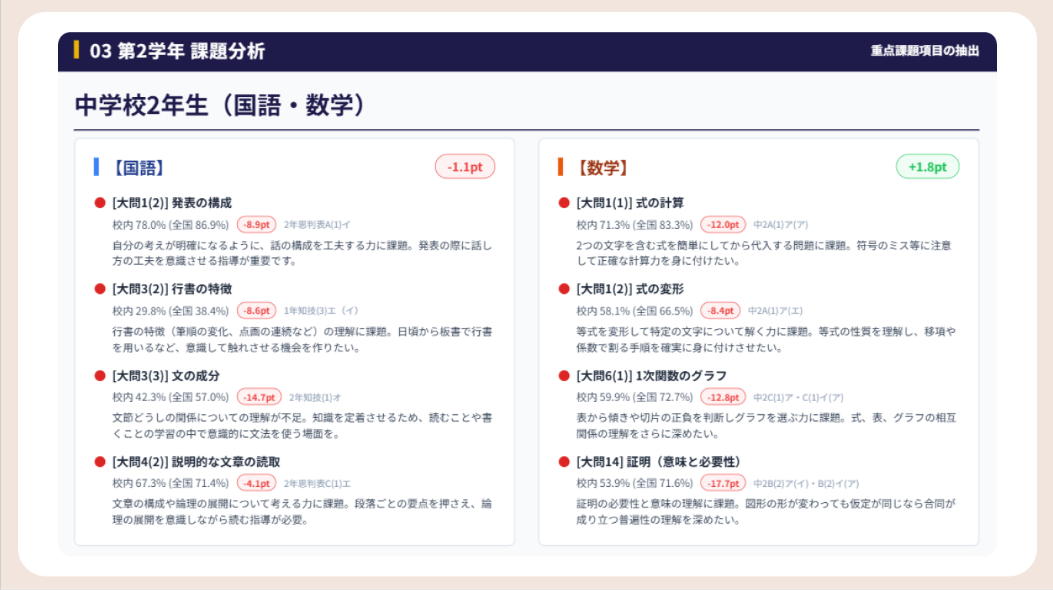Select item title [大問14] 証明（意味と必要性）
The image size is (1053, 590).
658,462
